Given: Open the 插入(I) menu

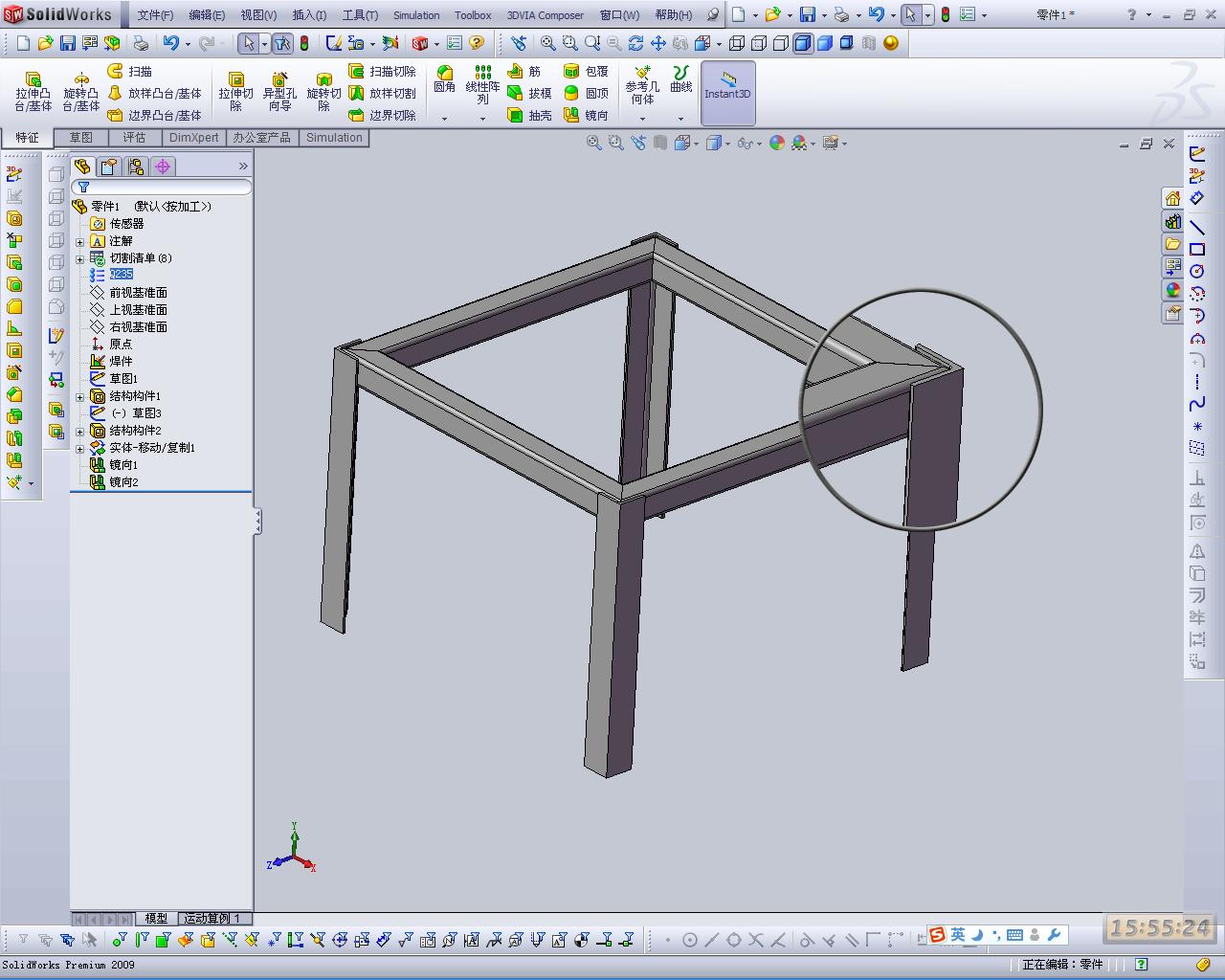Looking at the screenshot, I should click(x=309, y=15).
